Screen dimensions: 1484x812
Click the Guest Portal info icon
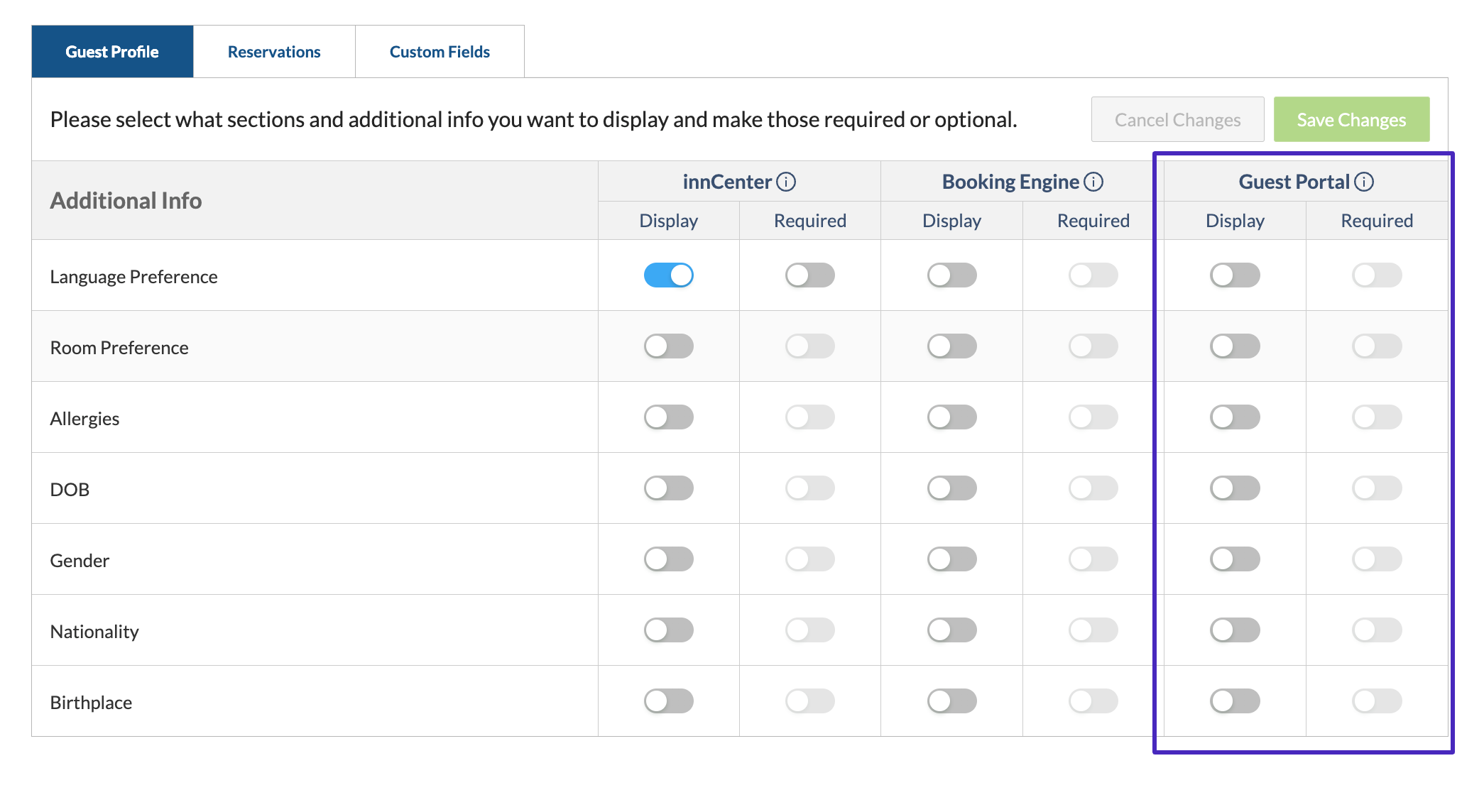[1364, 182]
